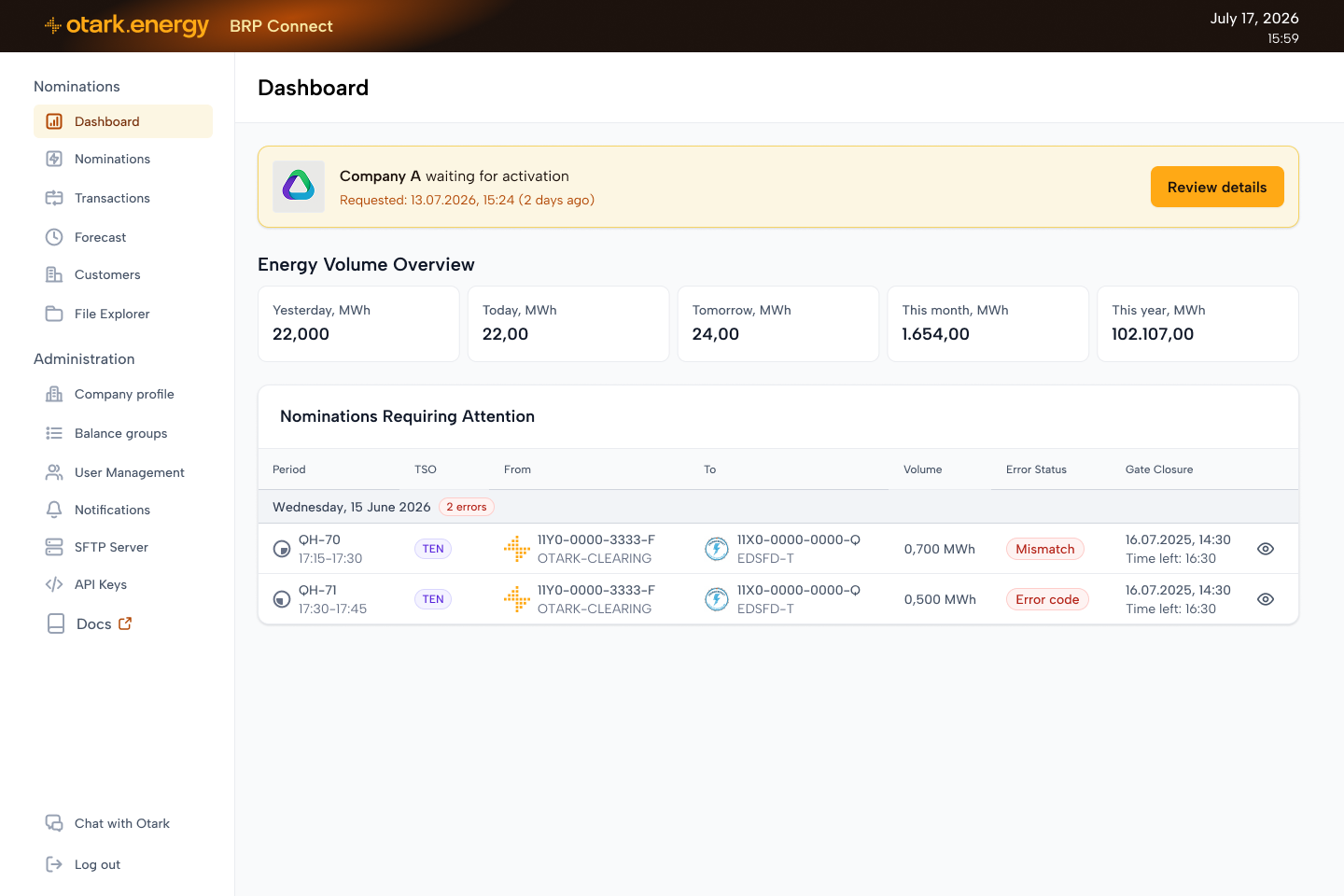Click the otark.energy logo
1344x896 pixels.
pyautogui.click(x=127, y=25)
